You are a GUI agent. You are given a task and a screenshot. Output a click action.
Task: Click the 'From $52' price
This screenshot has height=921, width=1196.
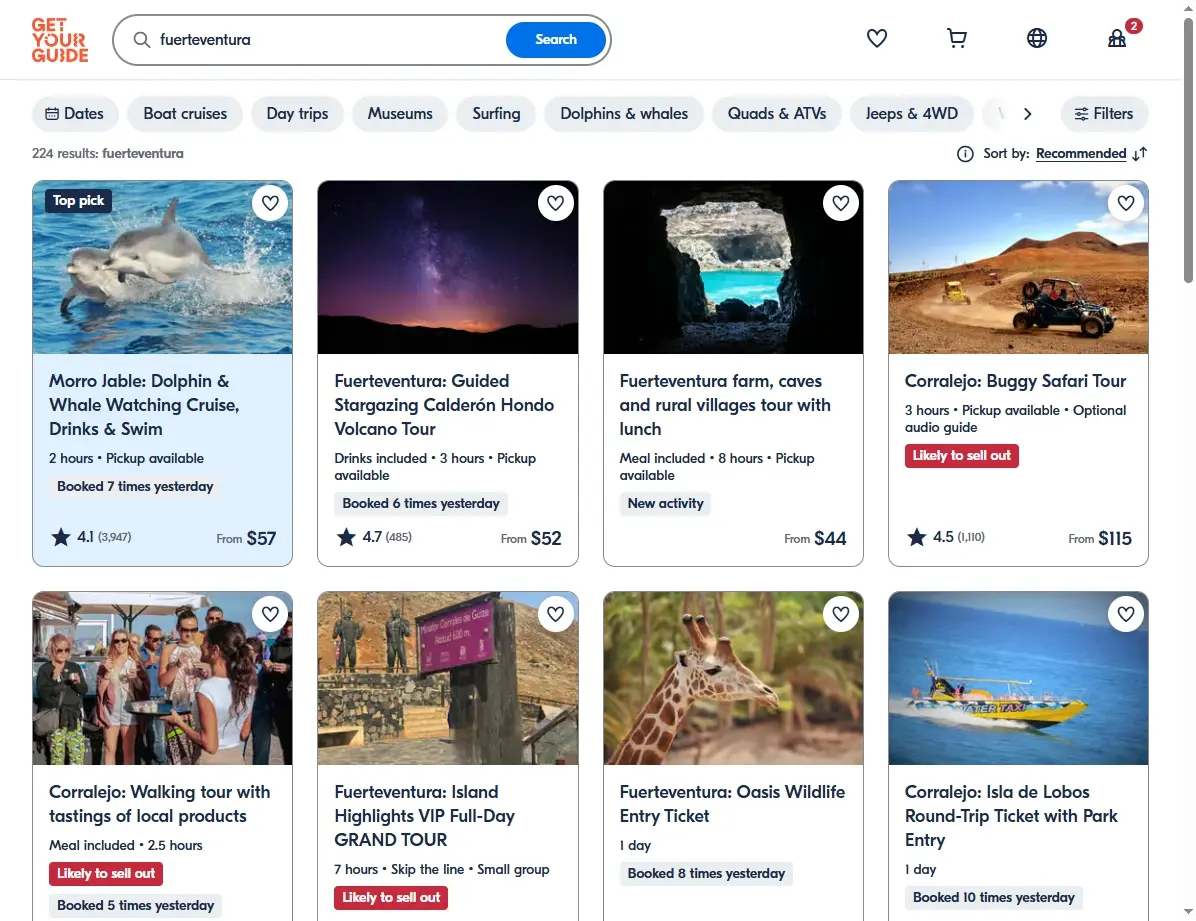pyautogui.click(x=531, y=539)
